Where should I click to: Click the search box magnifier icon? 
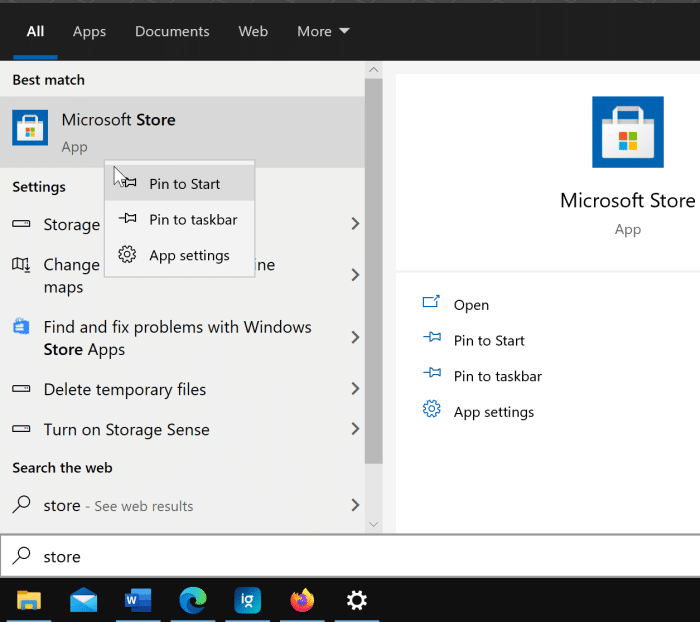click(x=21, y=556)
